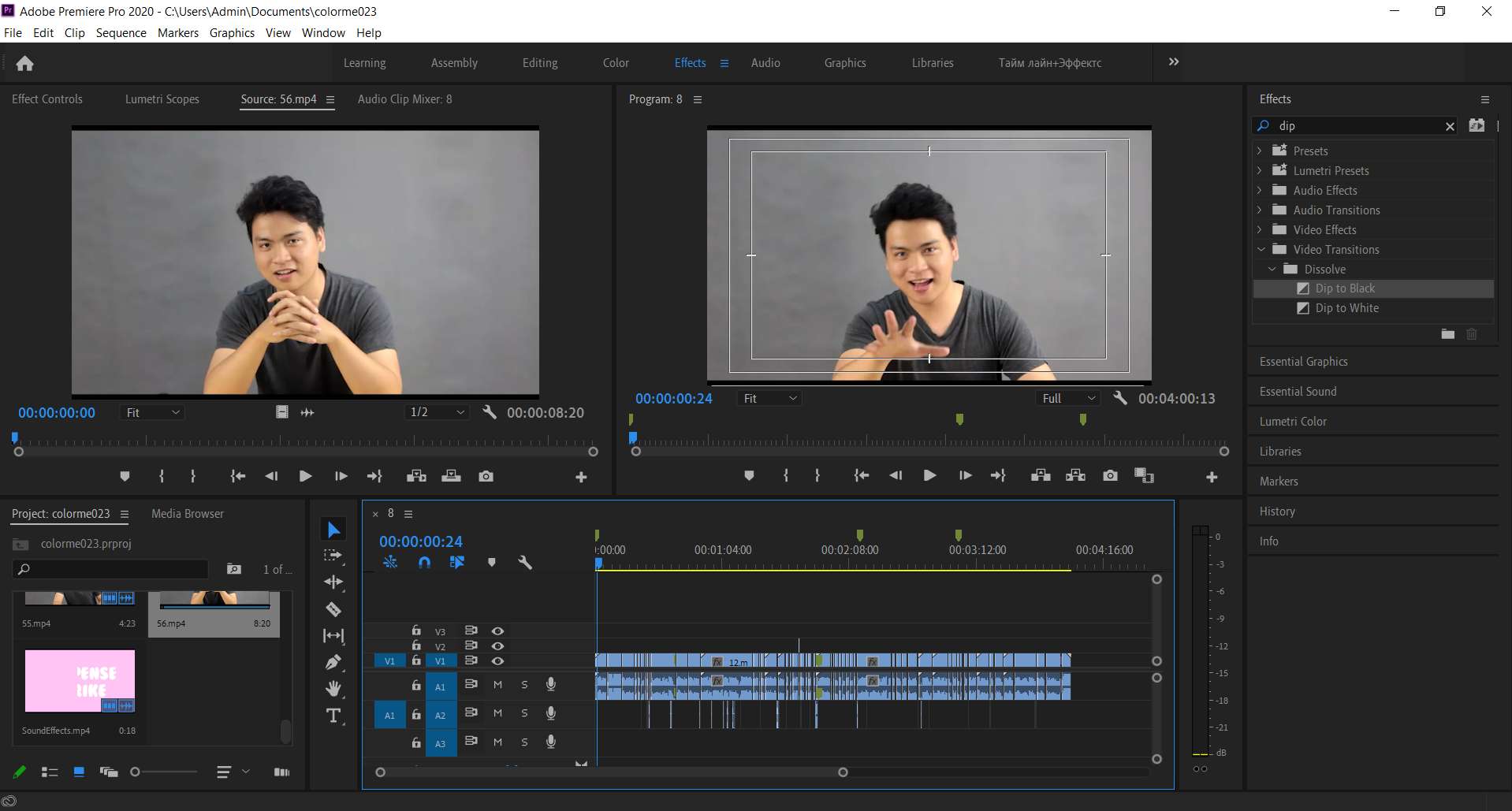This screenshot has height=811, width=1512.
Task: Select the Slip tool
Action: click(333, 635)
